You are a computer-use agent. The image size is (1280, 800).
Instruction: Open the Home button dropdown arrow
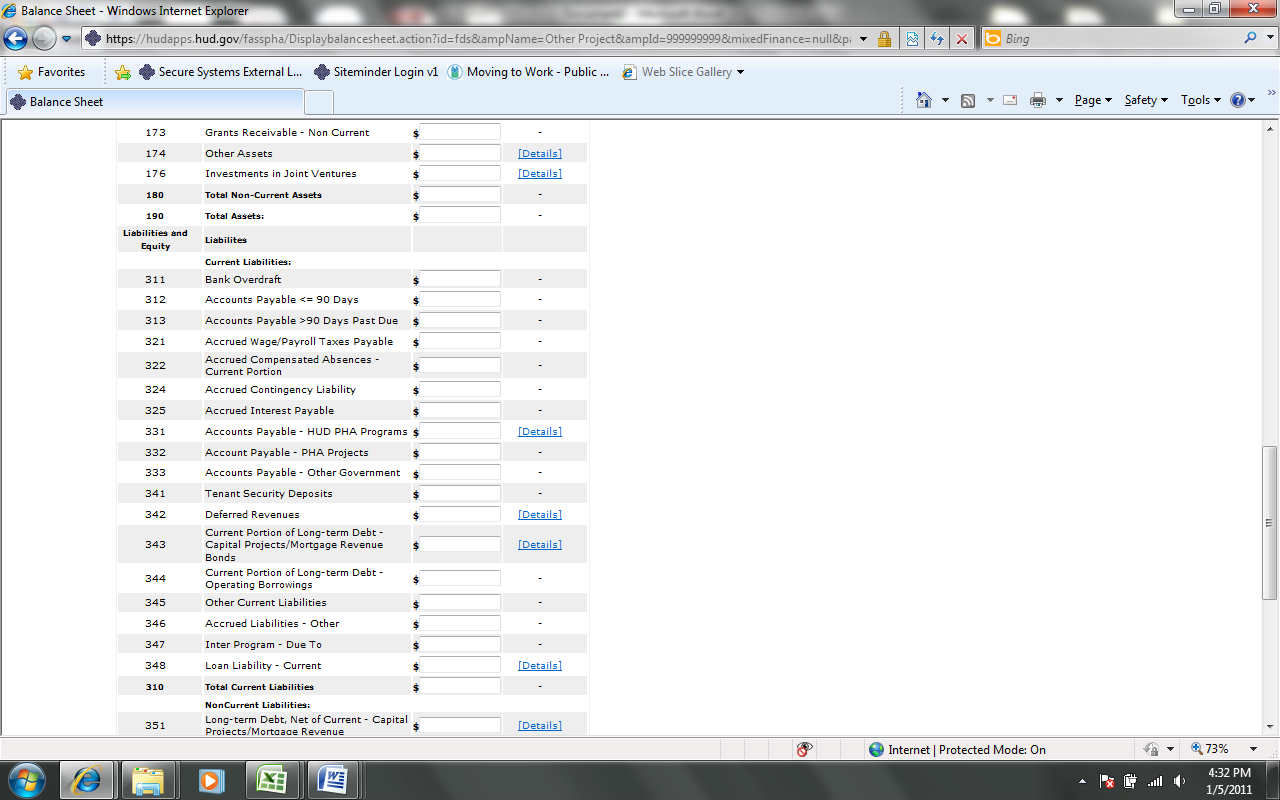click(945, 100)
